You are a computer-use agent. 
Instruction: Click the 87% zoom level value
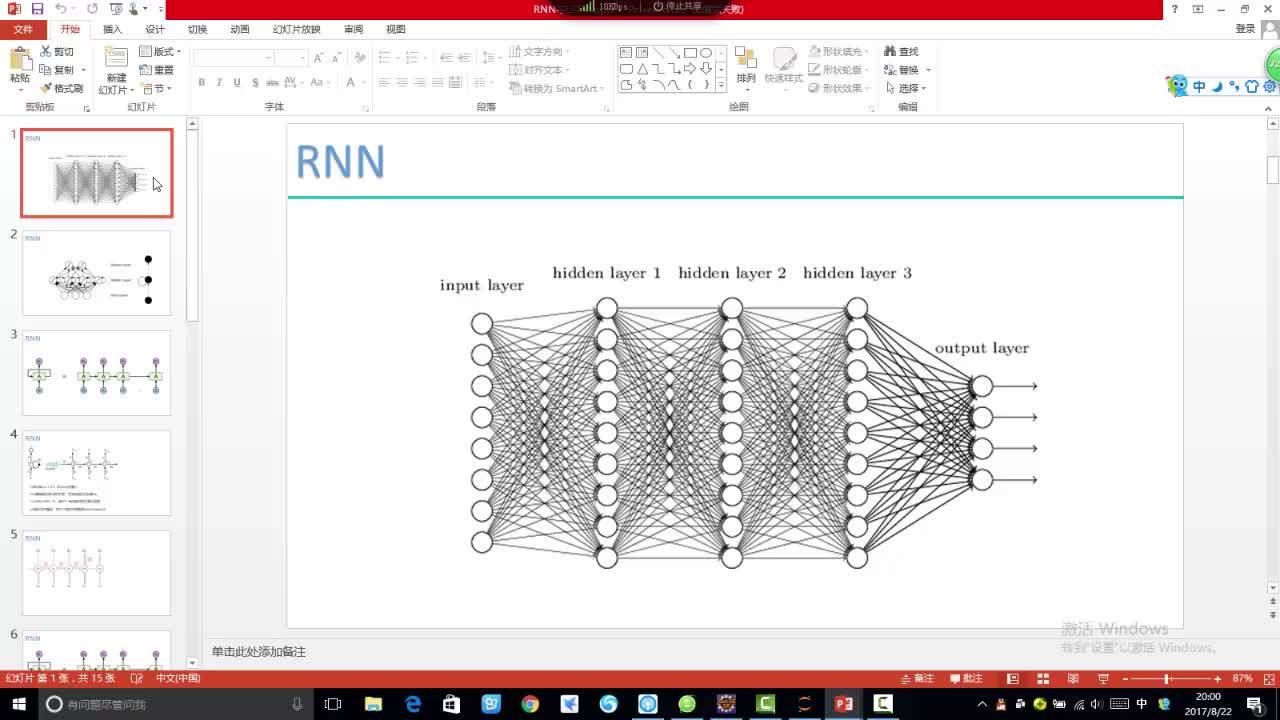click(x=1243, y=678)
